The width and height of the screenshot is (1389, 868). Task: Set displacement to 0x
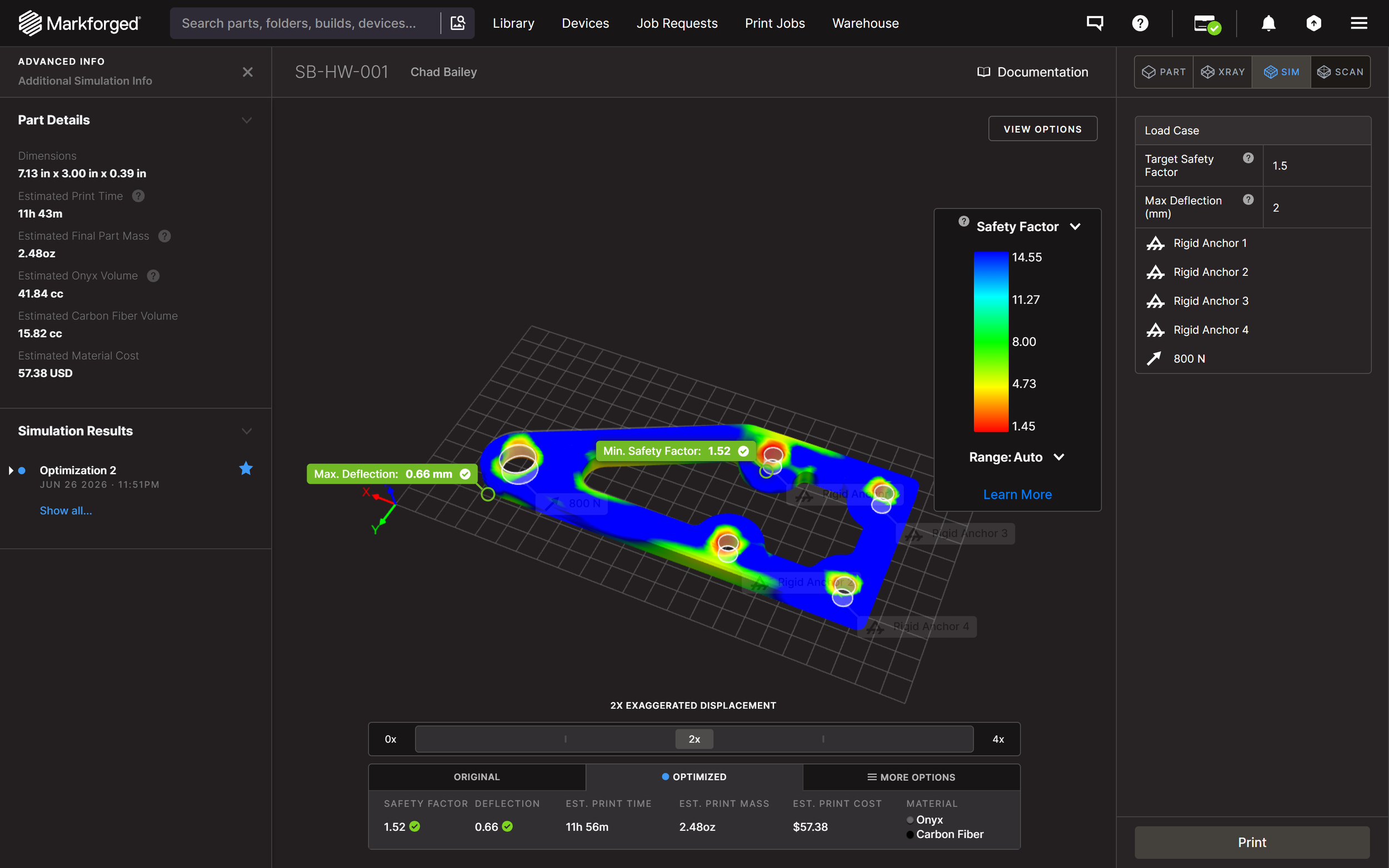click(391, 739)
